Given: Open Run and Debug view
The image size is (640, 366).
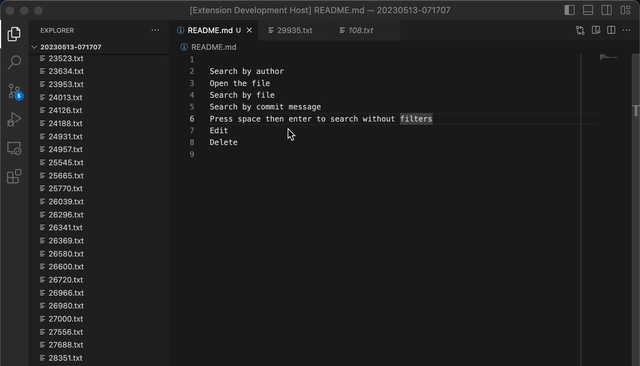Looking at the screenshot, I should (x=14, y=120).
